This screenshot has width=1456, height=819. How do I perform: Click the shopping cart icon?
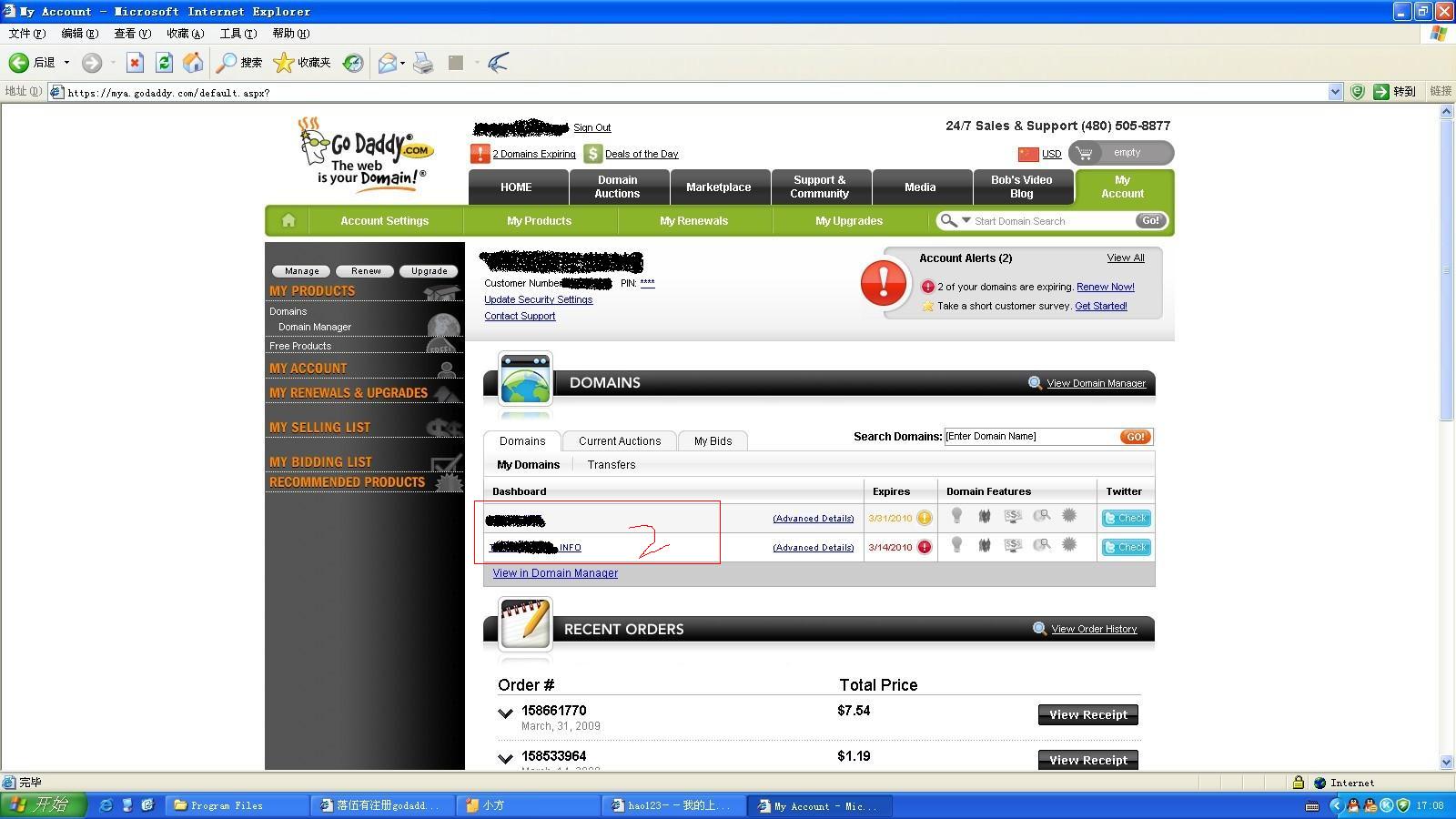[1085, 153]
